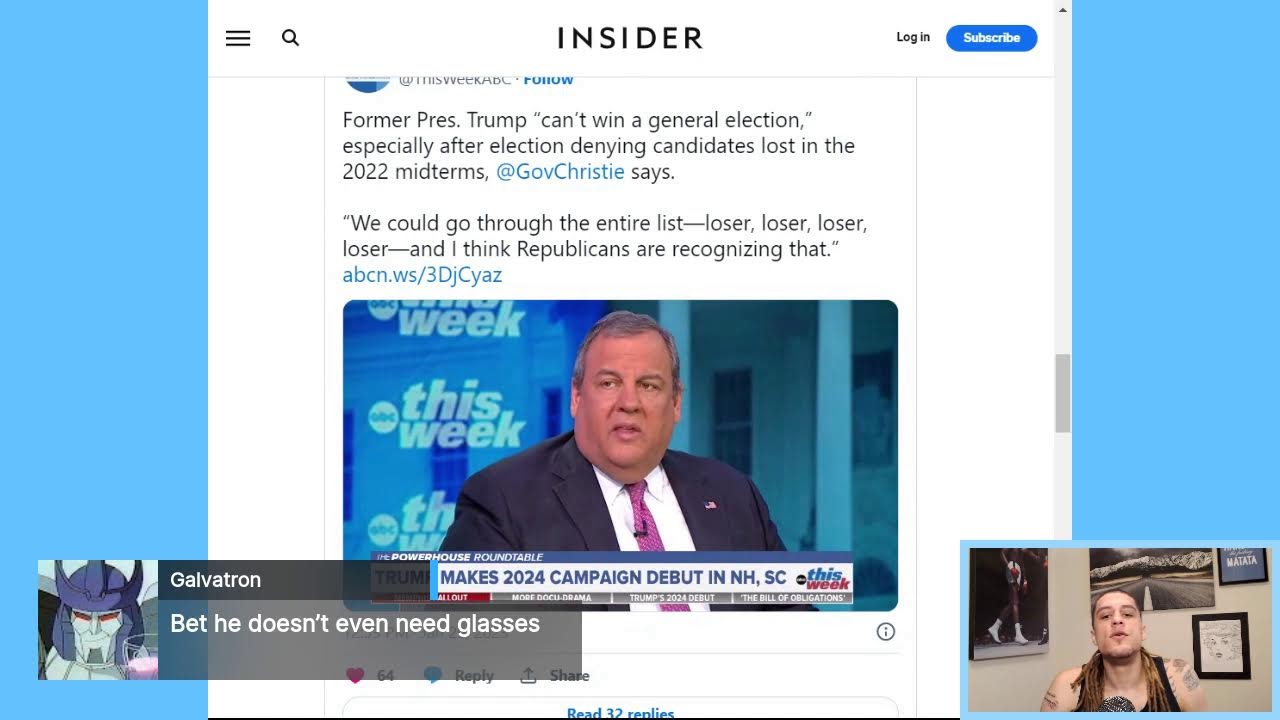Click the tweet info circle icon
The image size is (1280, 720).
click(x=886, y=631)
